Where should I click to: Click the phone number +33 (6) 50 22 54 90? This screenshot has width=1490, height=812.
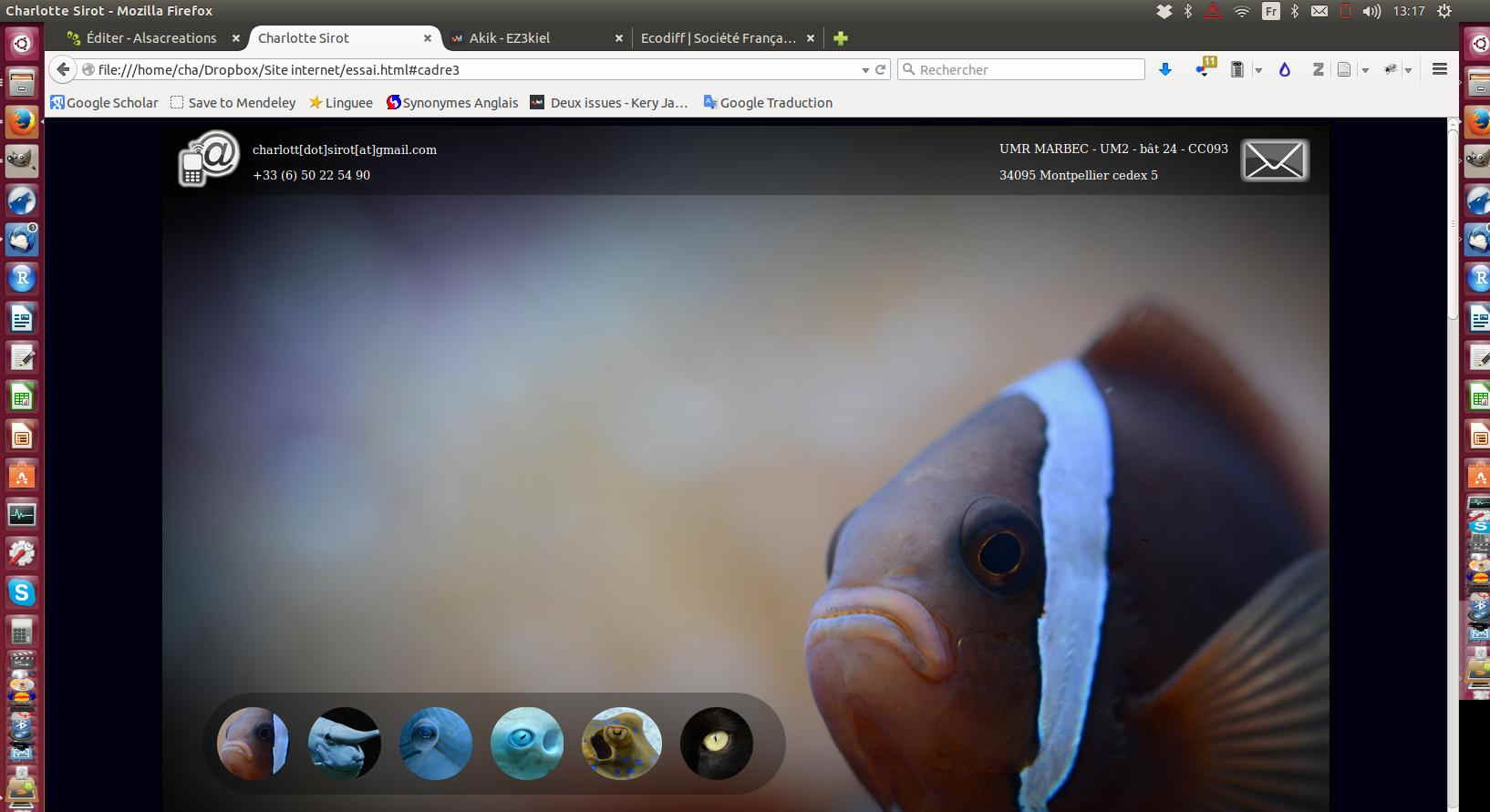311,175
